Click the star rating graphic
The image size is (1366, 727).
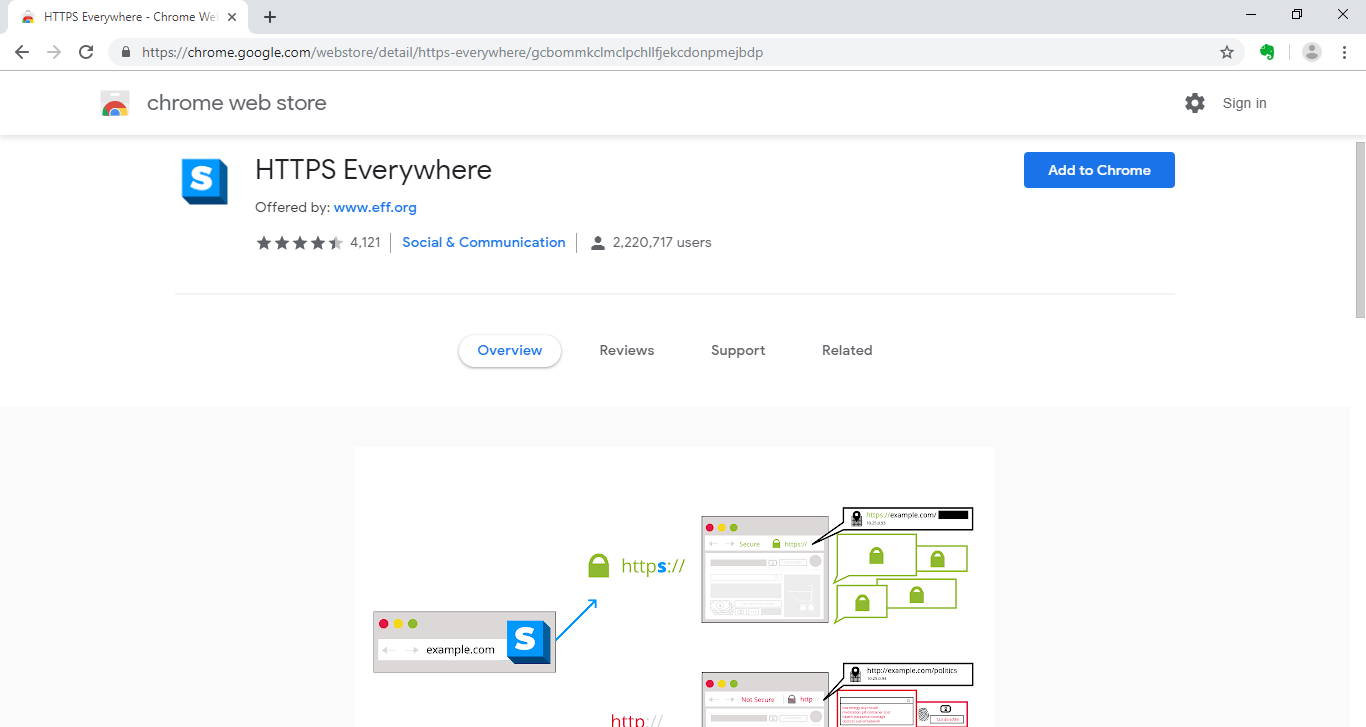[x=300, y=243]
